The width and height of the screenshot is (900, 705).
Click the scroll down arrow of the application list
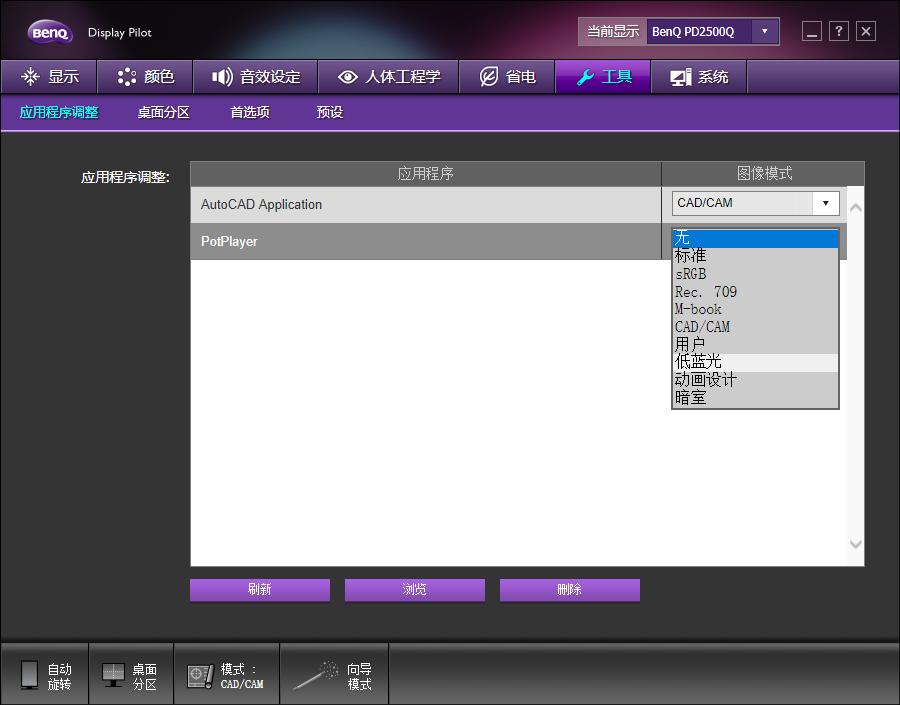(855, 544)
